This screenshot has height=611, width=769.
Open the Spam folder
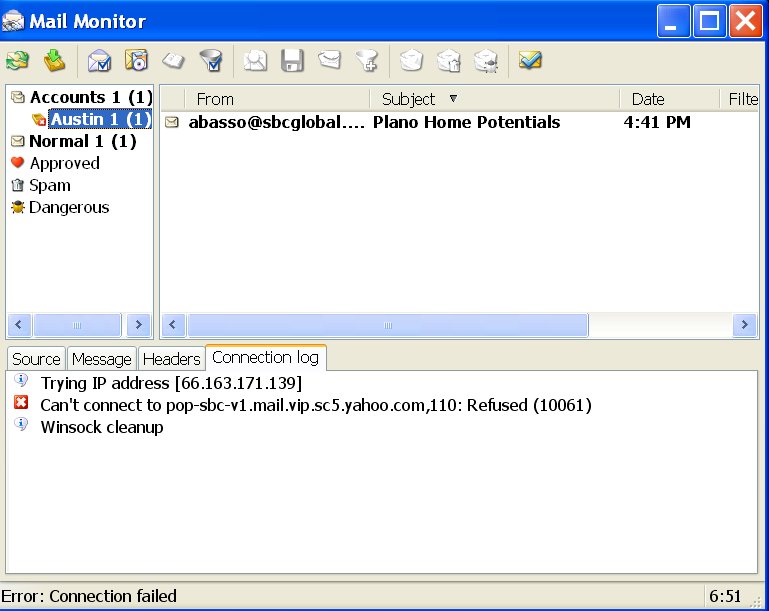(x=50, y=185)
